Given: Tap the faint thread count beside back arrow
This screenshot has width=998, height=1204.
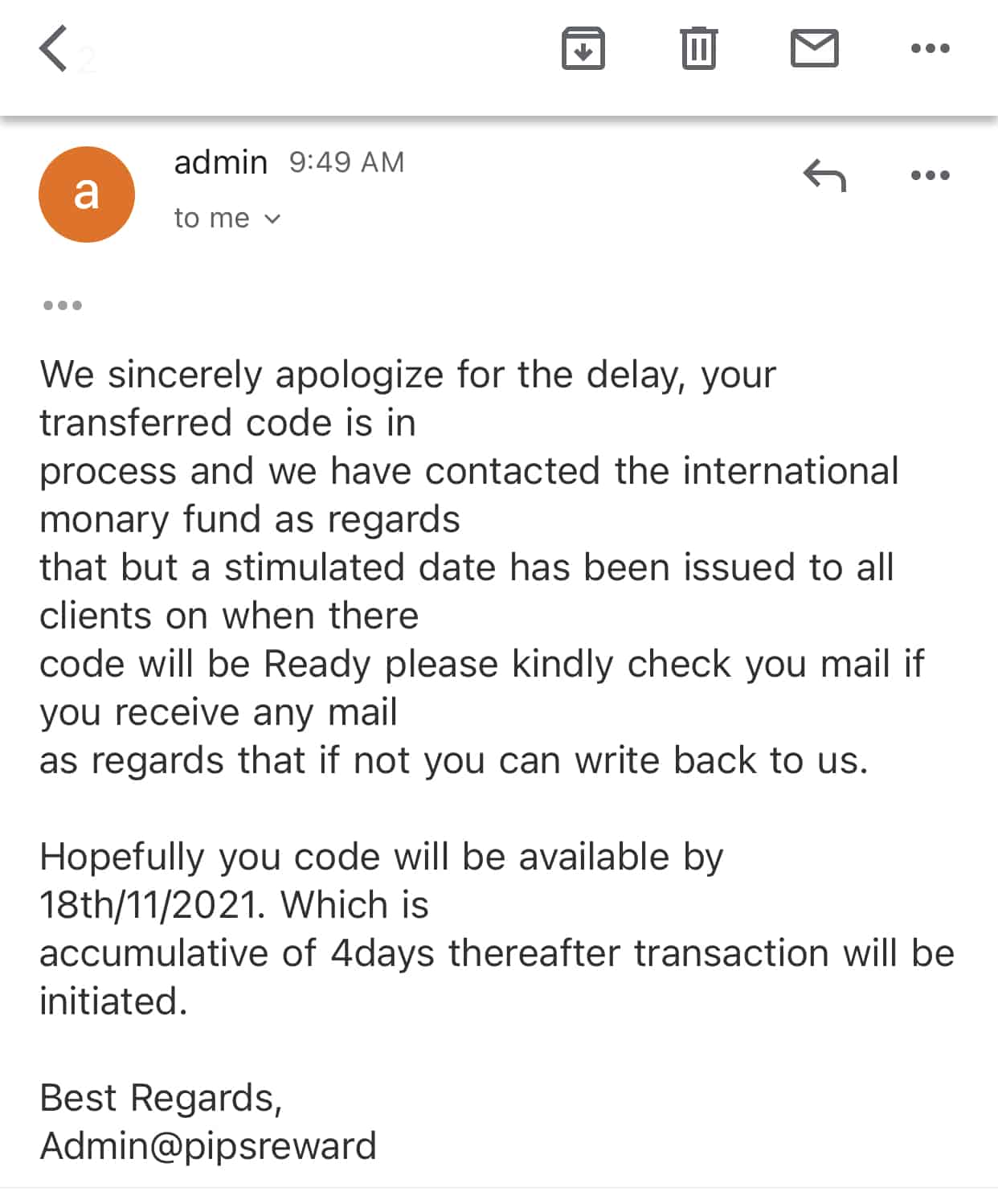Looking at the screenshot, I should point(88,61).
